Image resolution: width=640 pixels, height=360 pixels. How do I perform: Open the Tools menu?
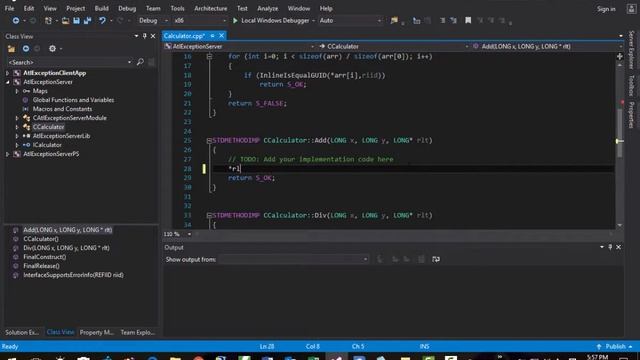pyautogui.click(x=177, y=8)
